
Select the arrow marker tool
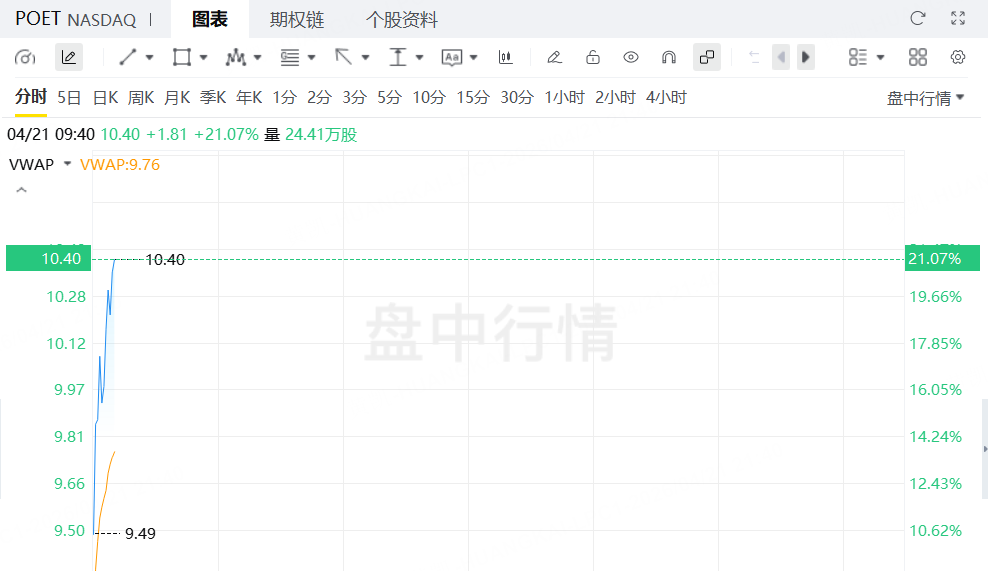coord(343,57)
